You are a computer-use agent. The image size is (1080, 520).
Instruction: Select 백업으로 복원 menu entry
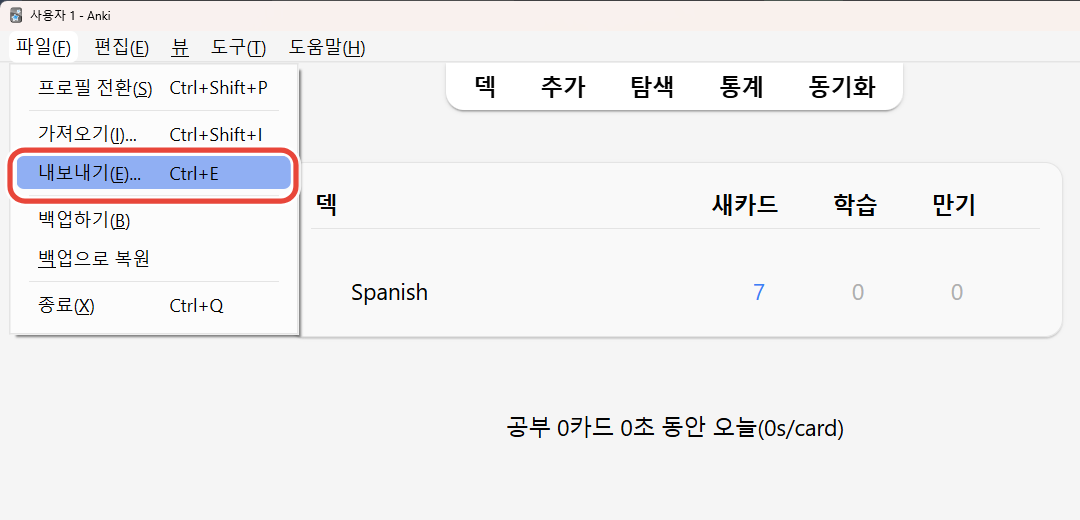click(x=154, y=259)
